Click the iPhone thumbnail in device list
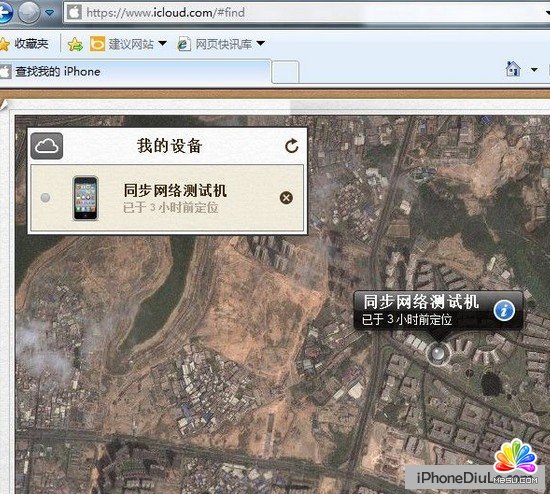550x494 pixels. tap(85, 198)
